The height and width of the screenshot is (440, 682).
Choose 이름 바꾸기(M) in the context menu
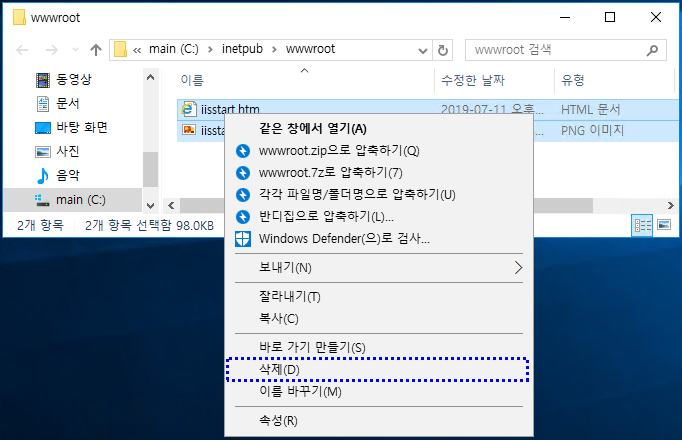click(x=378, y=392)
